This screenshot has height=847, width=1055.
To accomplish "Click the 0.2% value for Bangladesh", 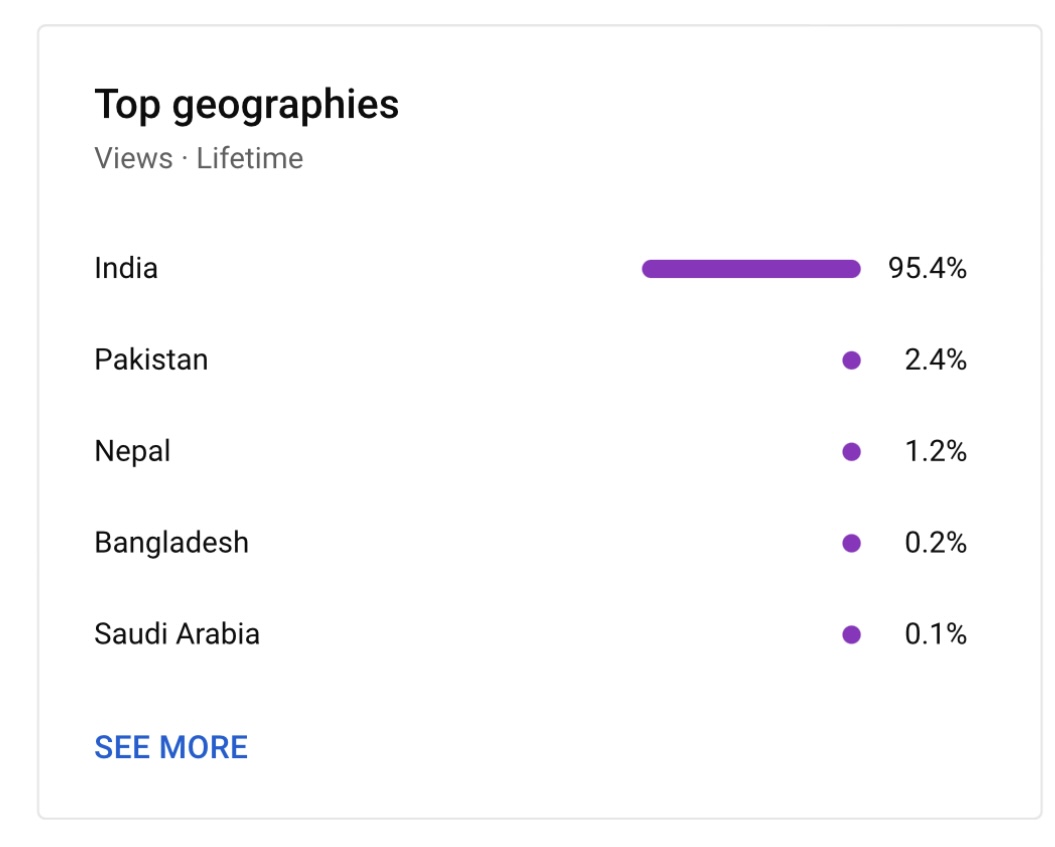I will click(x=935, y=543).
